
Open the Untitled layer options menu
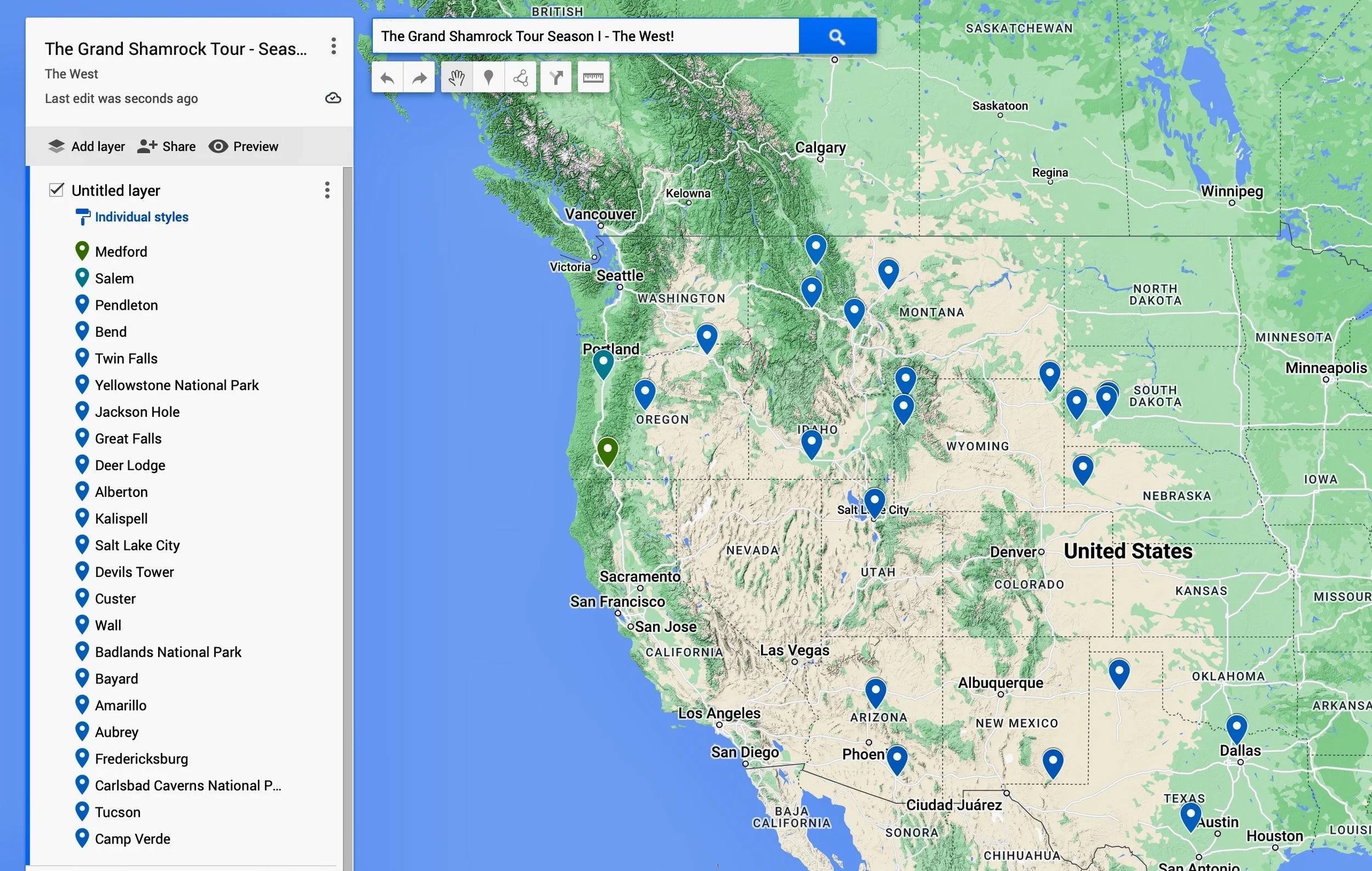point(327,190)
